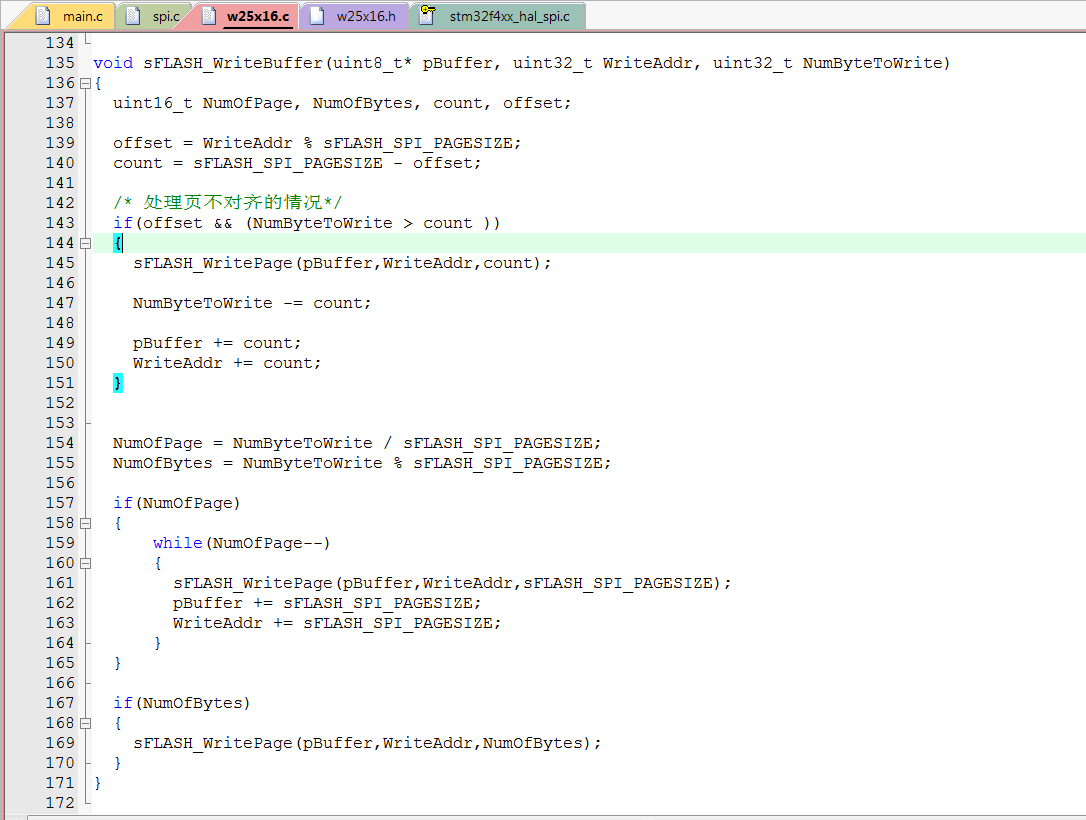The image size is (1086, 820).
Task: Click the w25x16.c file icon
Action: tap(208, 16)
